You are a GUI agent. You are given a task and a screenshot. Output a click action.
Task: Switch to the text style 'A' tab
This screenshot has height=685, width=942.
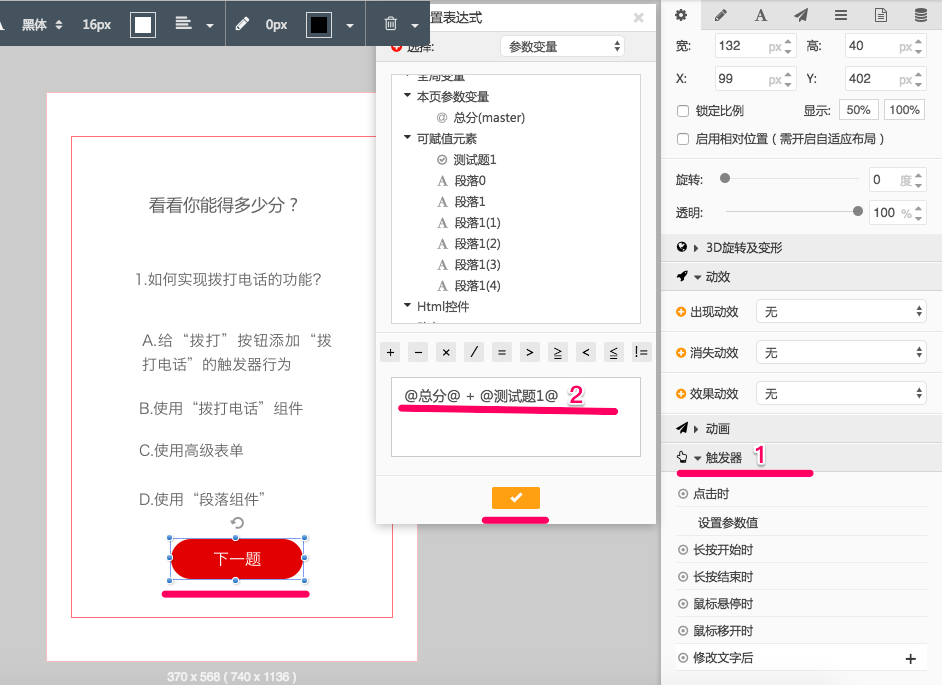click(x=760, y=15)
